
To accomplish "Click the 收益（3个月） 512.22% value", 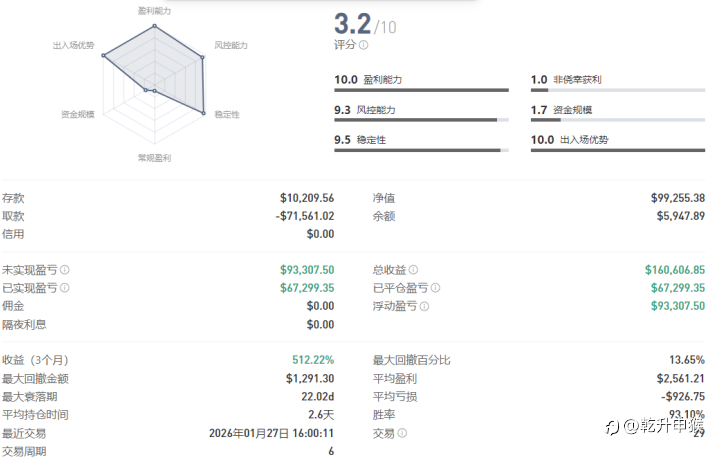I will click(x=314, y=360).
